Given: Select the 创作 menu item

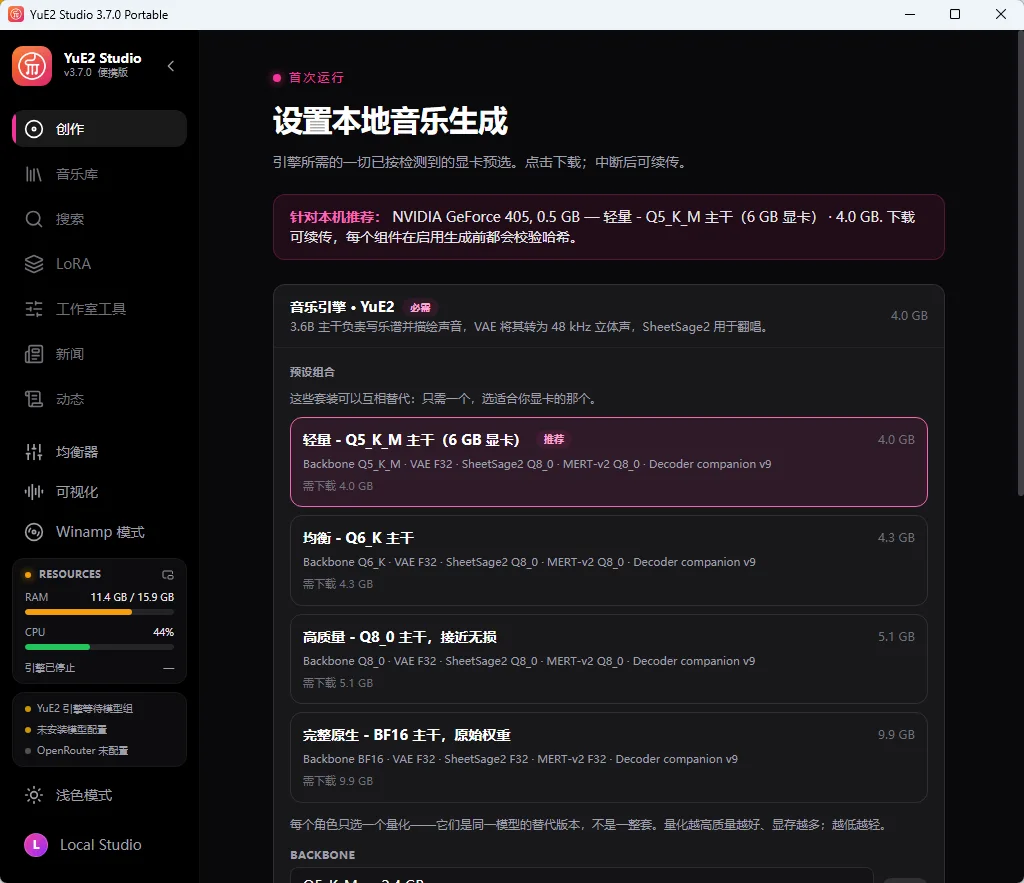Looking at the screenshot, I should pyautogui.click(x=99, y=129).
